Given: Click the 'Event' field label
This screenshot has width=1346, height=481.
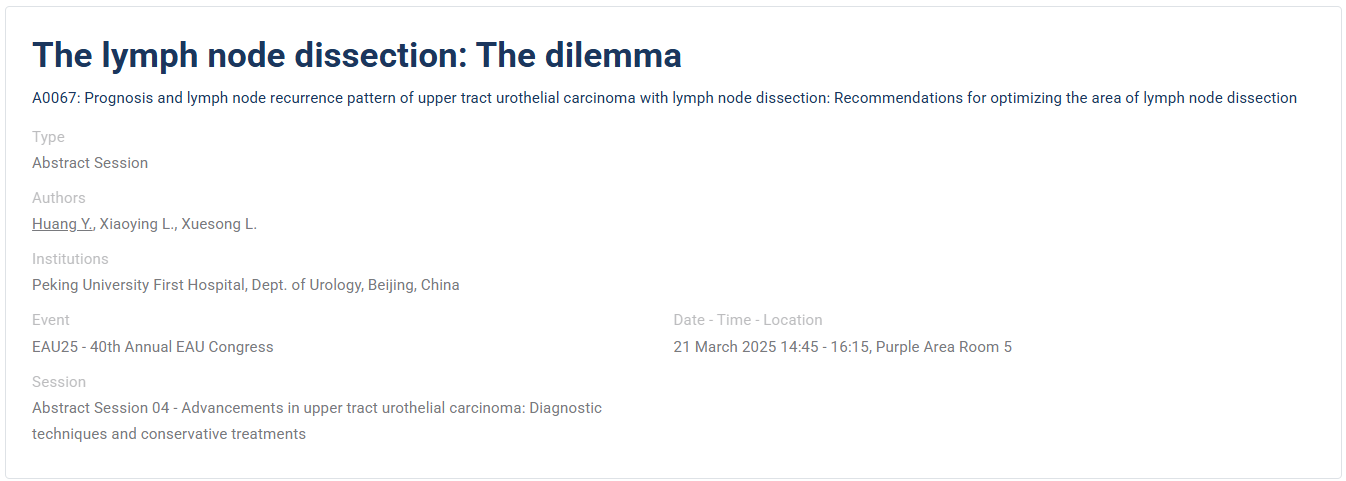Looking at the screenshot, I should point(51,320).
